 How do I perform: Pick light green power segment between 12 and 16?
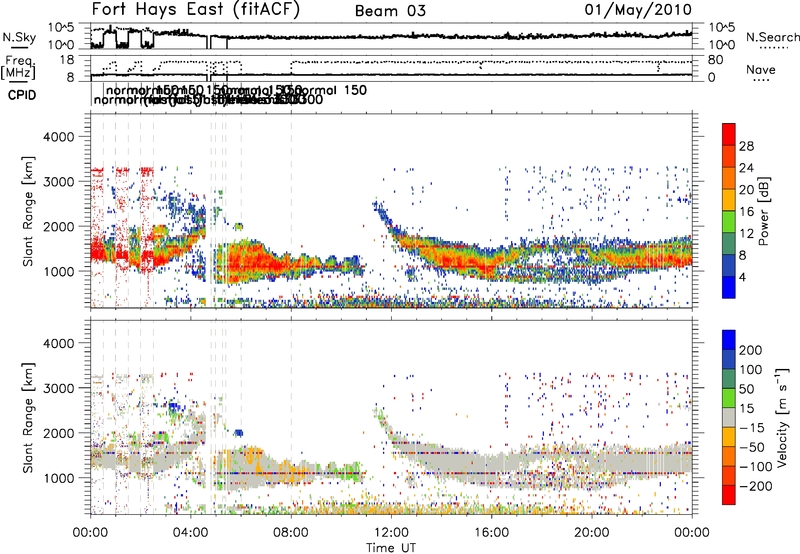tap(729, 222)
